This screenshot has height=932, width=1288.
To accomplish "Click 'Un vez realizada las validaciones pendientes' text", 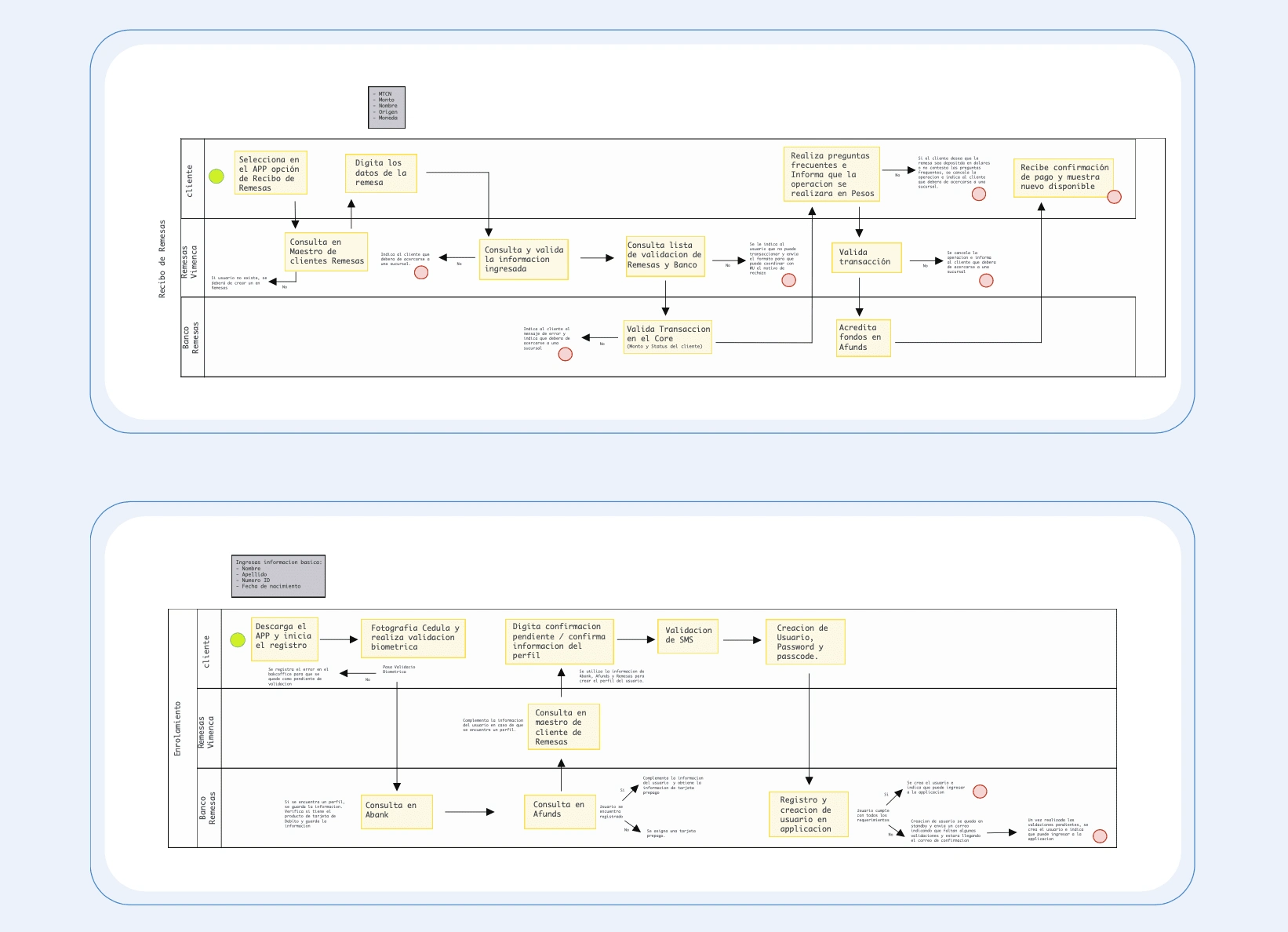I will [1058, 830].
